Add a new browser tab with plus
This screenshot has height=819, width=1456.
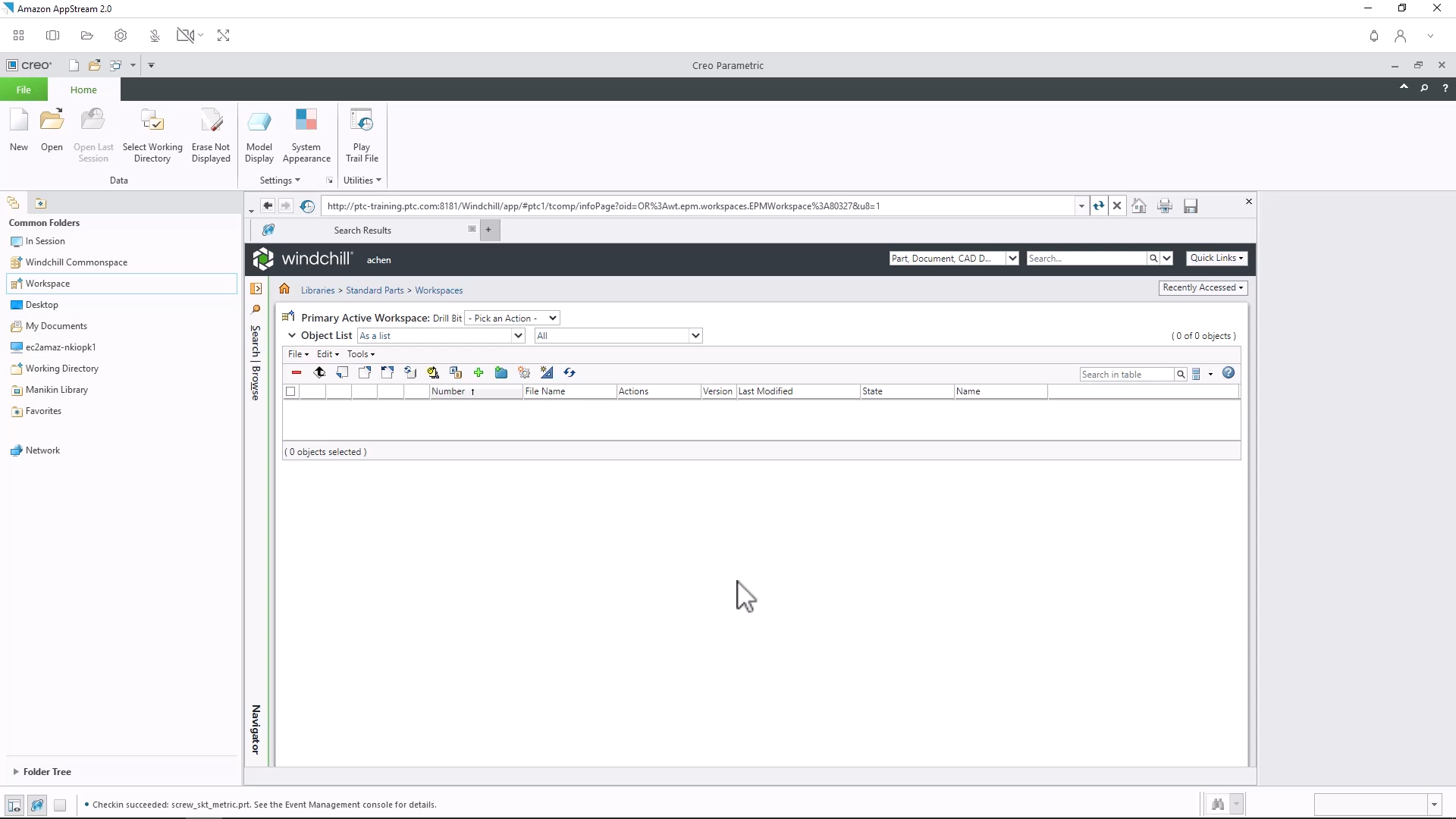pos(489,230)
